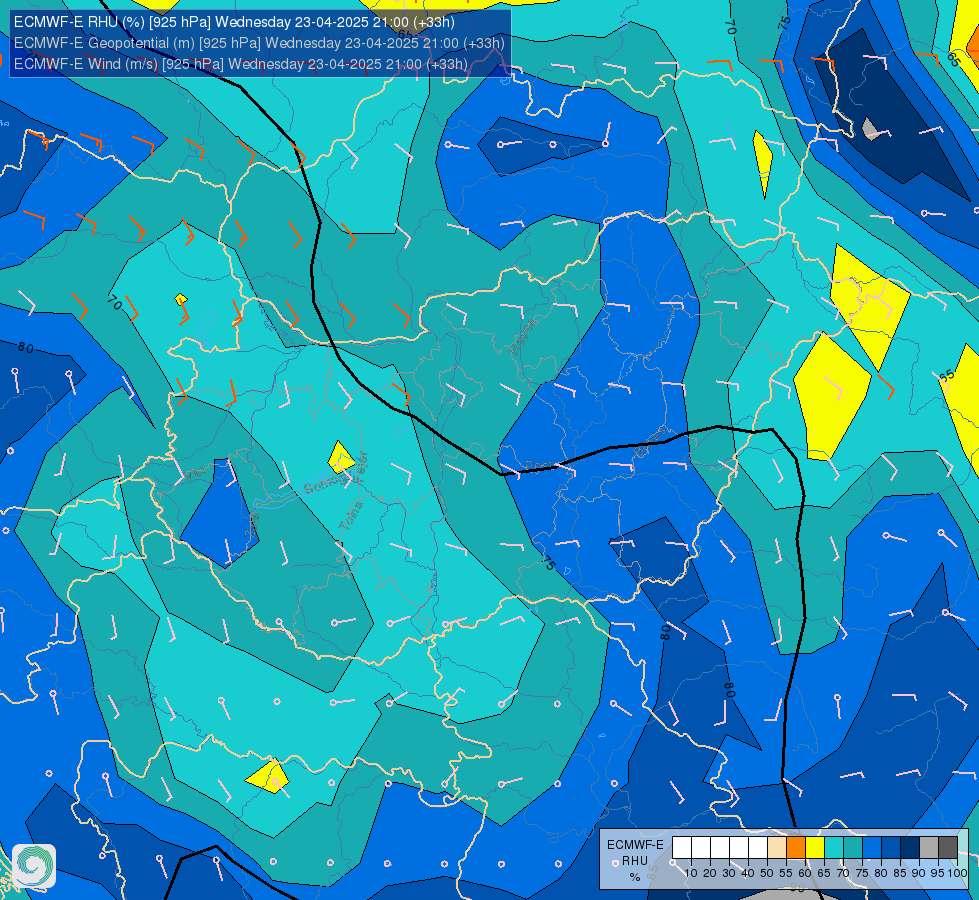This screenshot has height=900, width=979.
Task: Click the '90' tick value in legend
Action: (x=918, y=873)
